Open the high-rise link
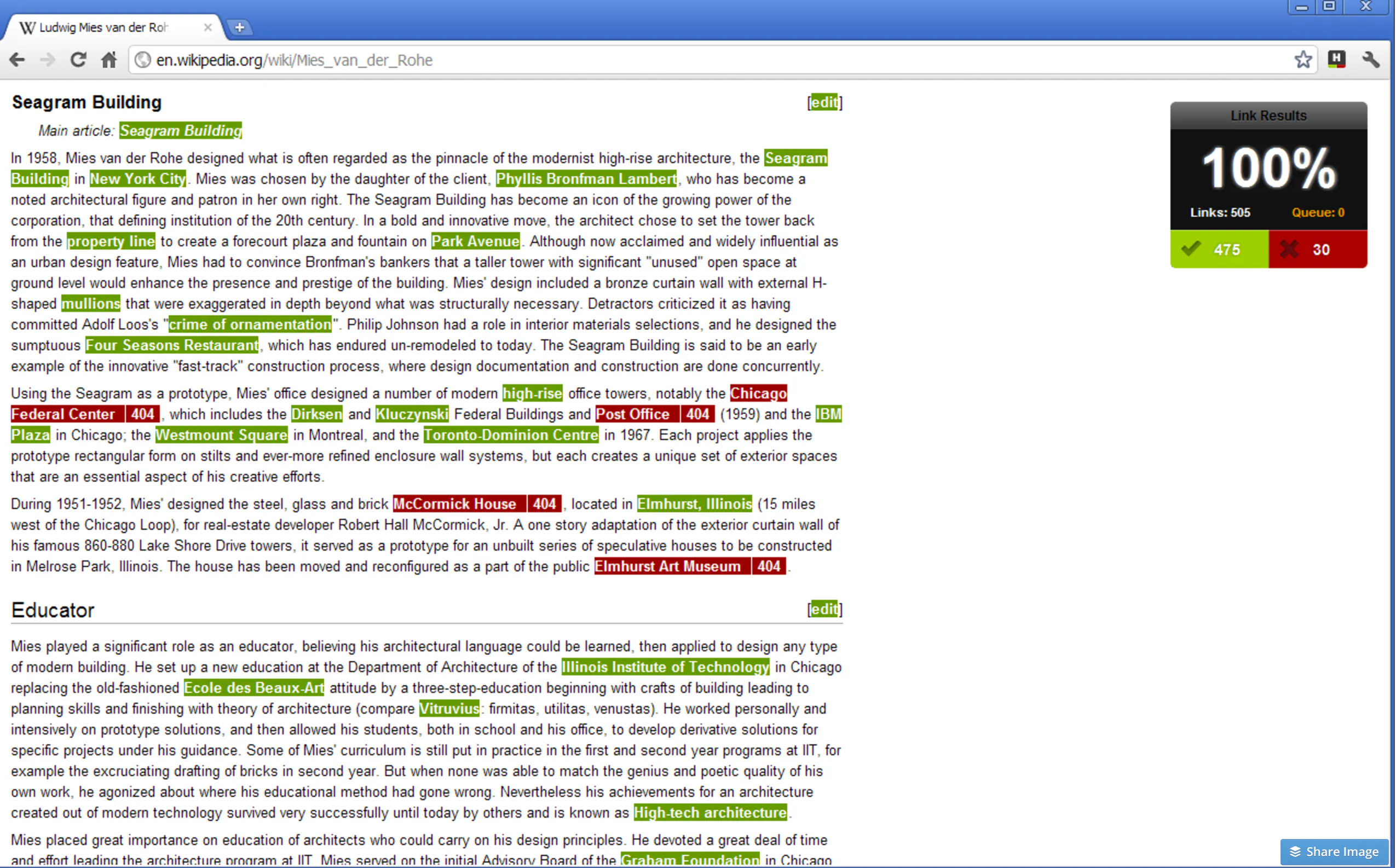 [532, 394]
